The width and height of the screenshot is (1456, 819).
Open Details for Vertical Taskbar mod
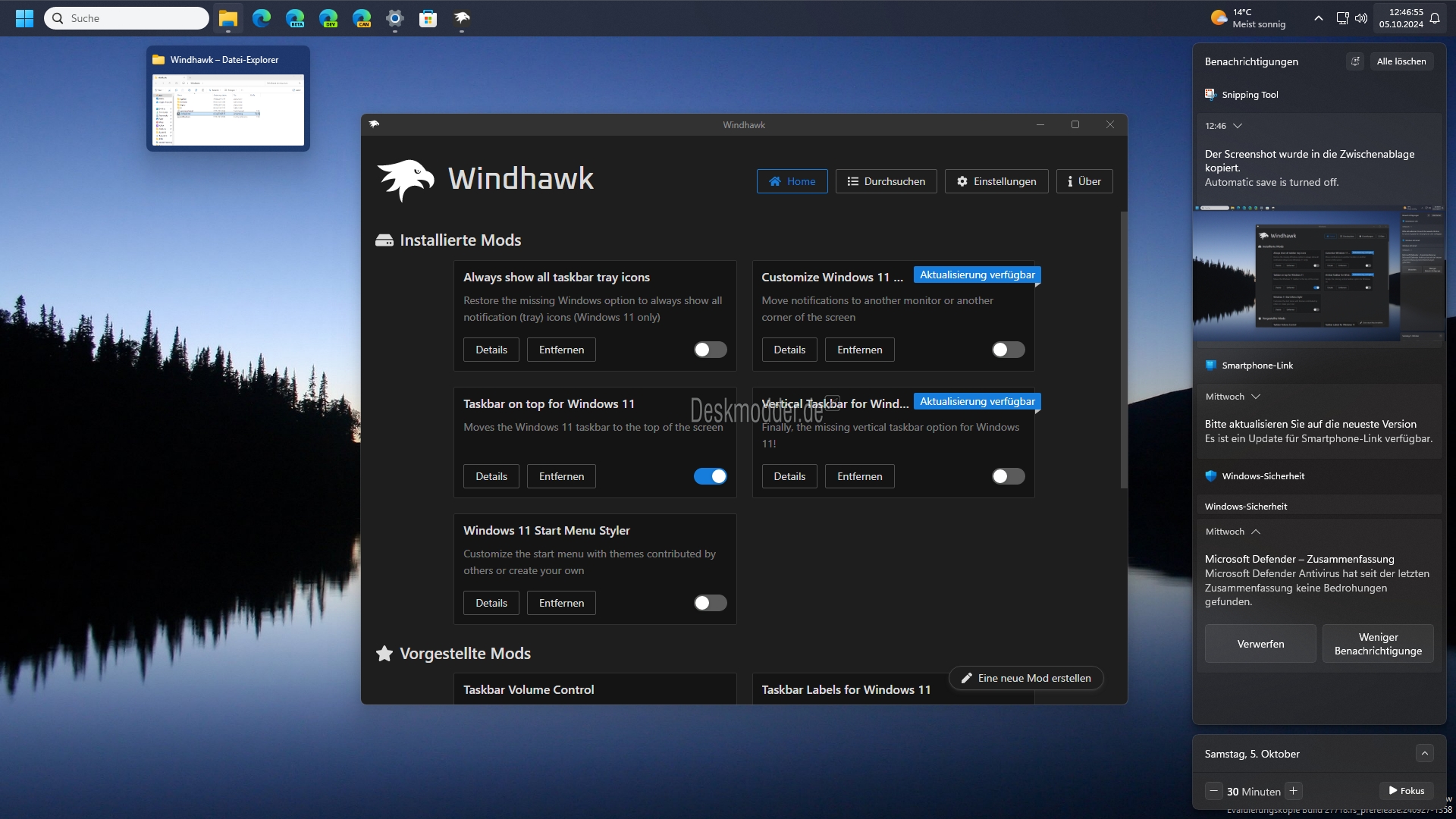click(789, 476)
